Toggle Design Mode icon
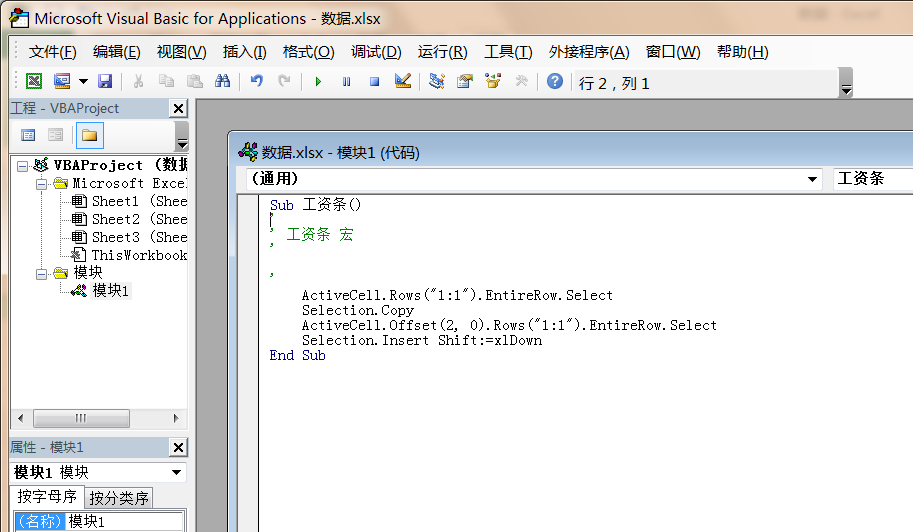The width and height of the screenshot is (913, 532). click(x=402, y=81)
